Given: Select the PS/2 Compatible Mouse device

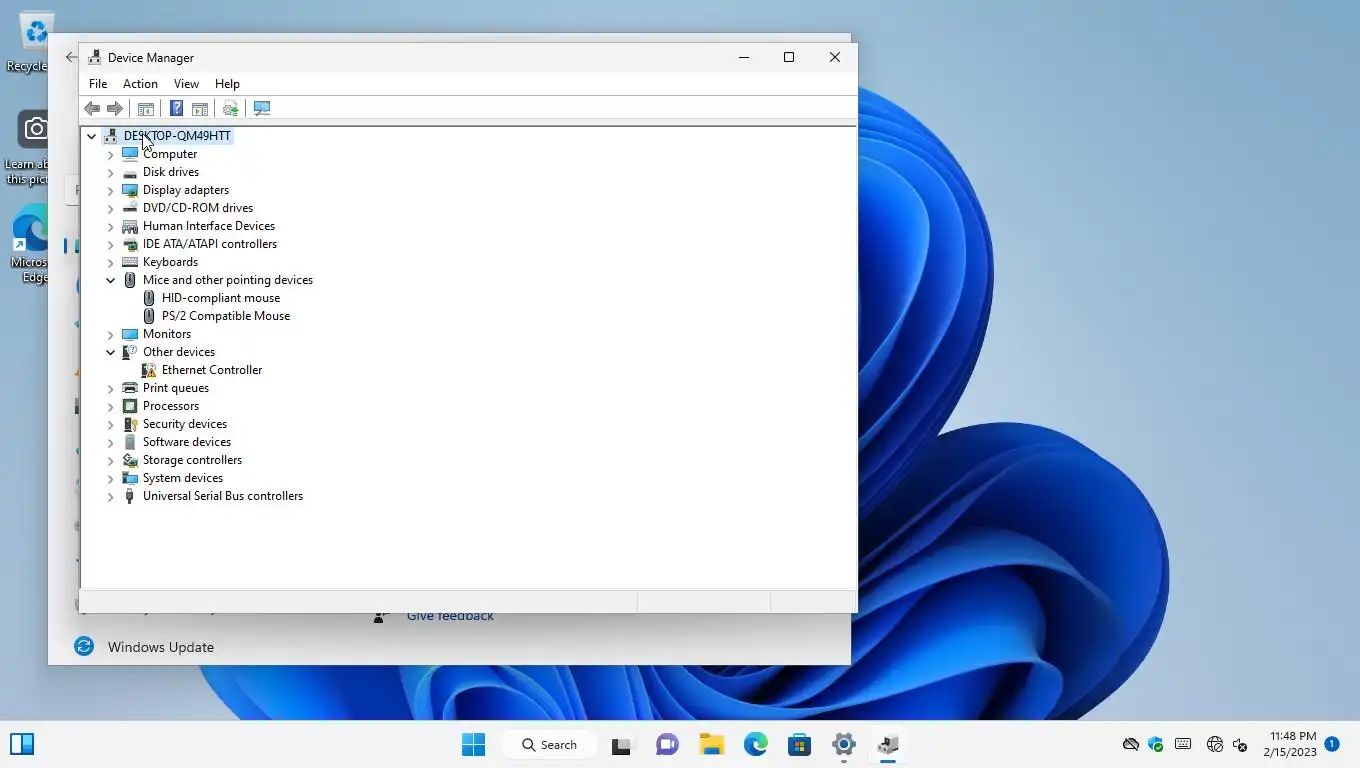Looking at the screenshot, I should click(x=226, y=316).
